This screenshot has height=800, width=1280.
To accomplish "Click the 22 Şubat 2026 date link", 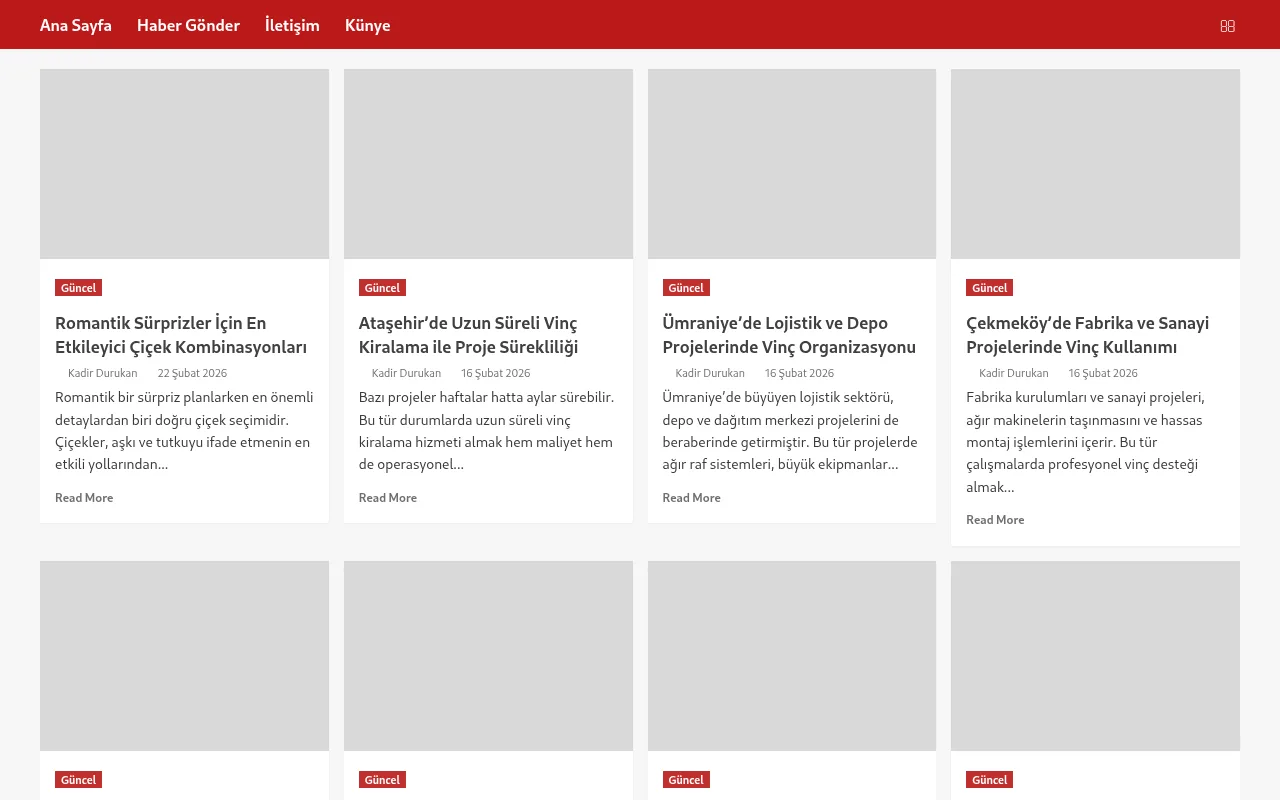I will tap(192, 373).
